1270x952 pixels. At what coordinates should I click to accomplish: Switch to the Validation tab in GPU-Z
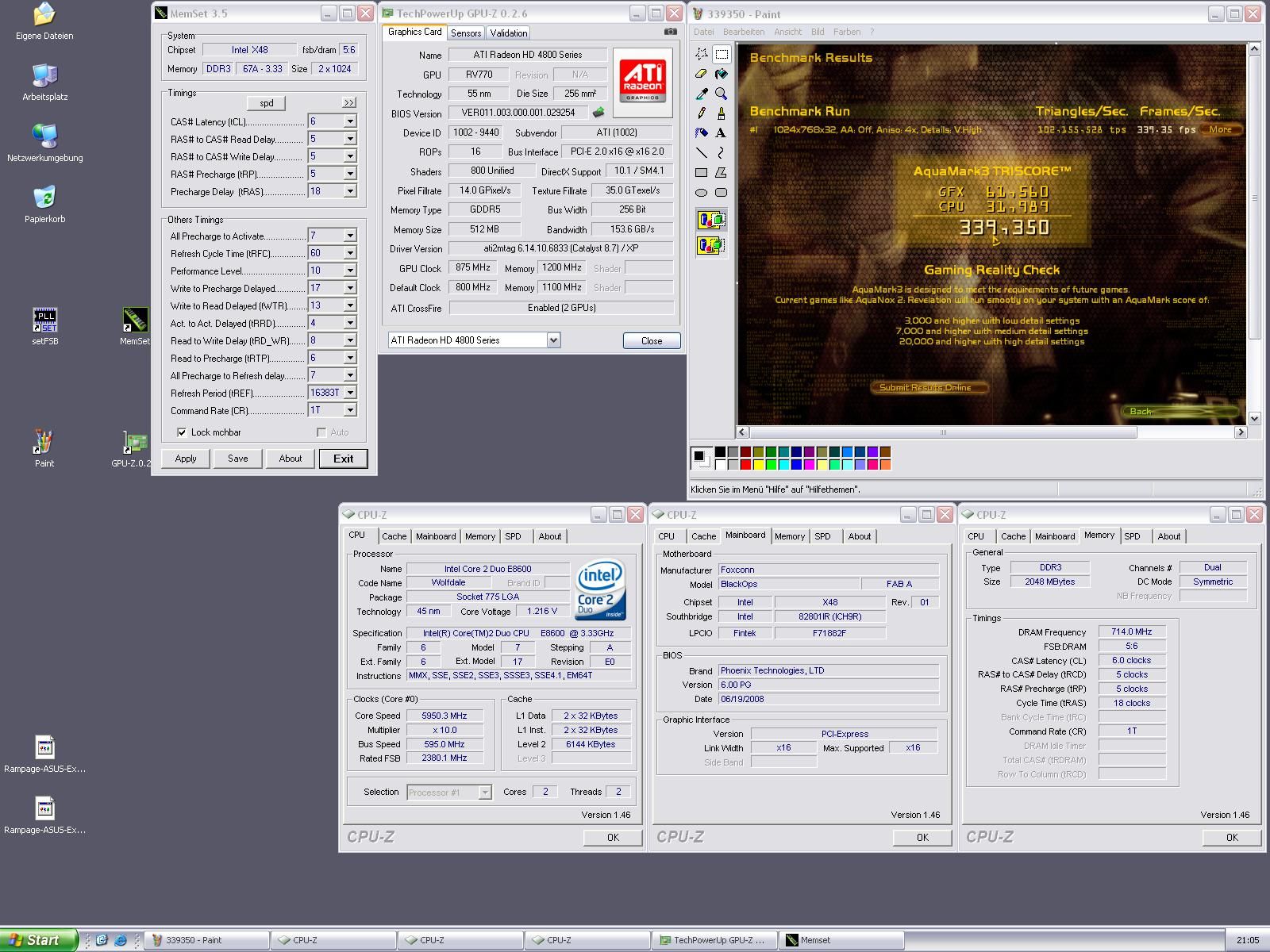tap(508, 33)
